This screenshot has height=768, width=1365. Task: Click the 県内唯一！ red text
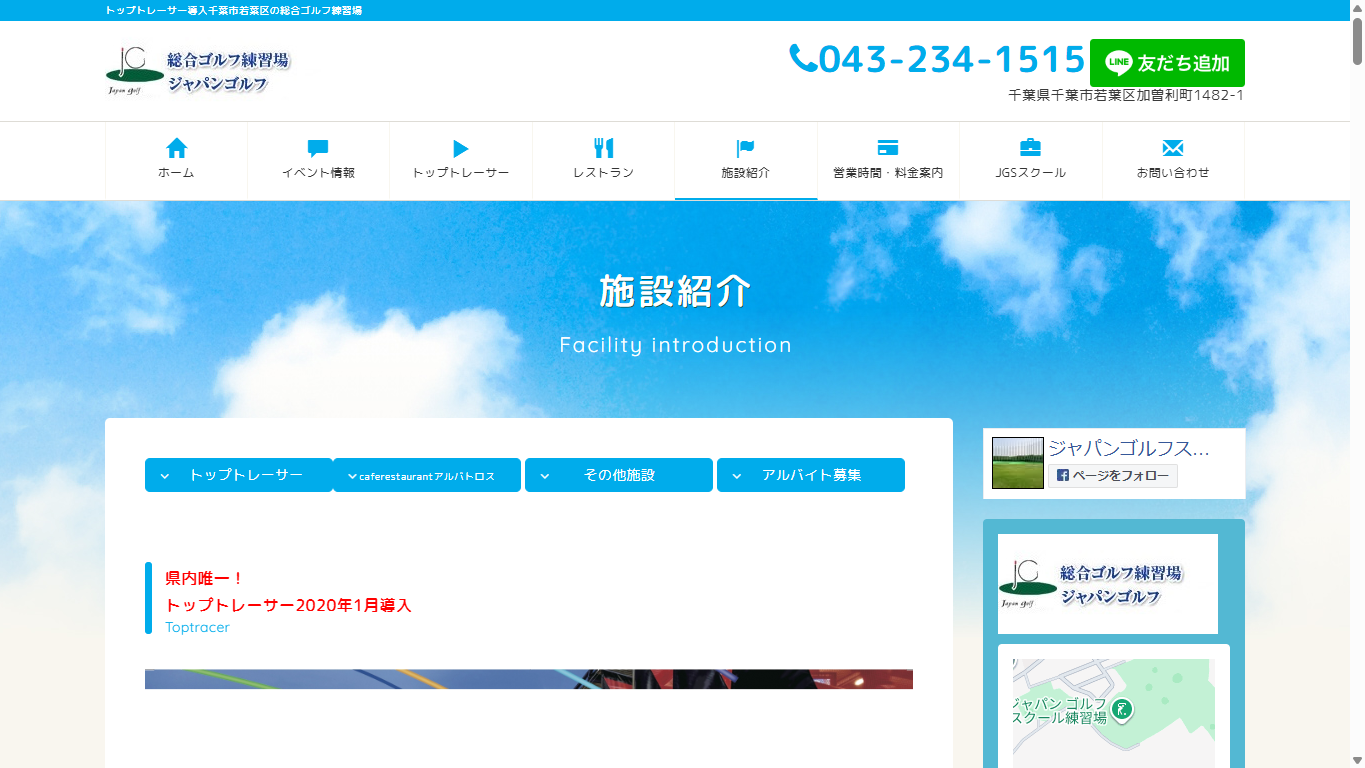pos(205,578)
